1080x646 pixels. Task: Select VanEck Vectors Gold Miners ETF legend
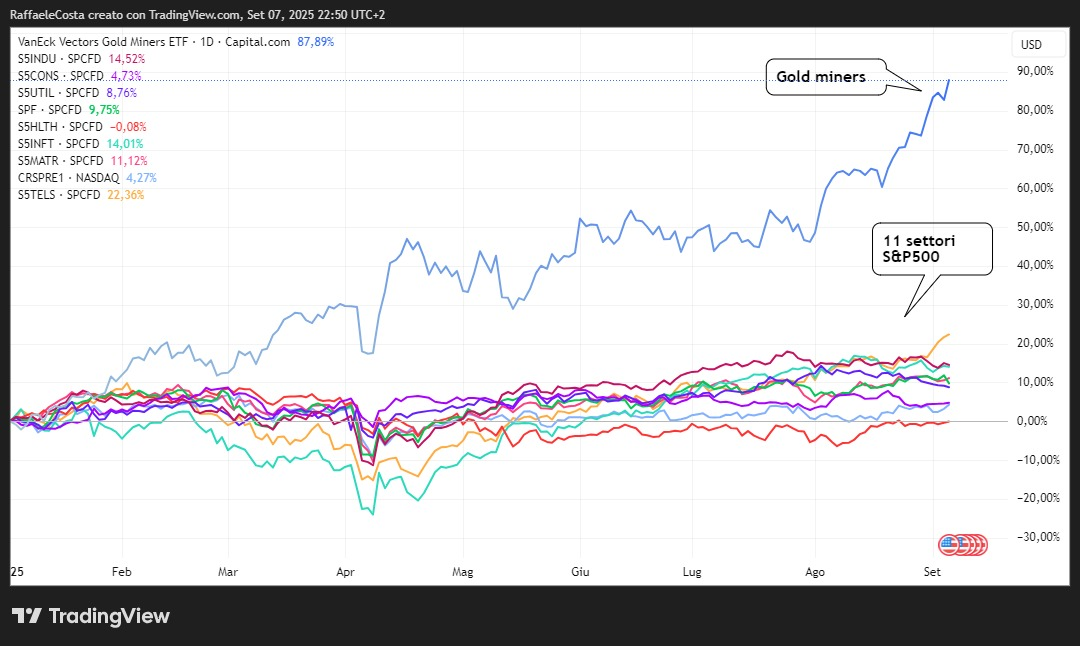[176, 42]
